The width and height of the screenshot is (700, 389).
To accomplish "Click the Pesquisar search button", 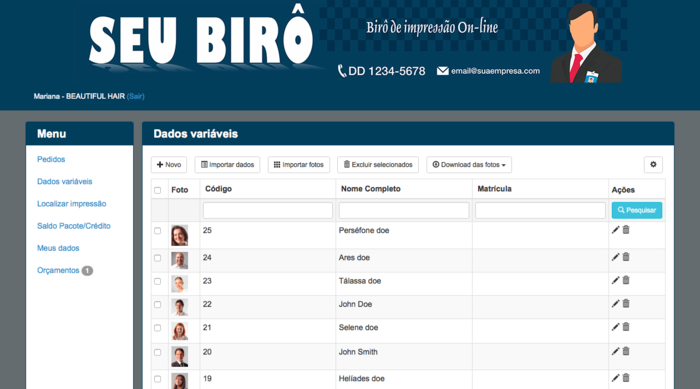I will [x=637, y=210].
